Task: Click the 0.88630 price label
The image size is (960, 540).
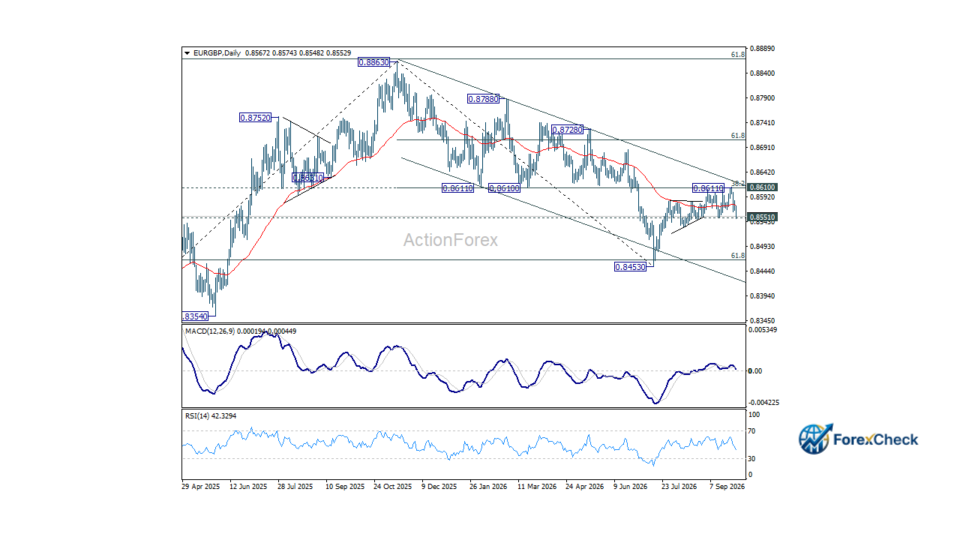Action: 373,62
